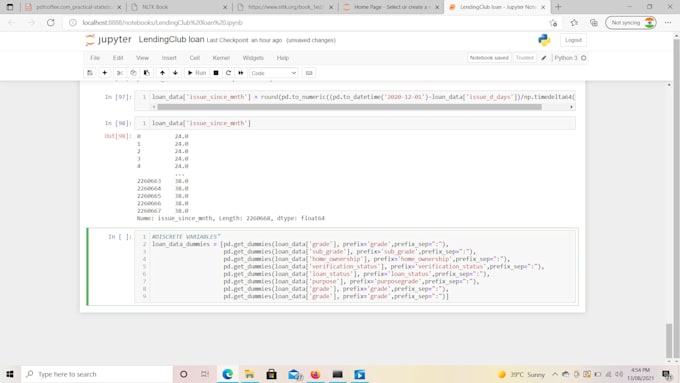Insert a cell below with the plus icon
The width and height of the screenshot is (680, 383).
pyautogui.click(x=105, y=73)
